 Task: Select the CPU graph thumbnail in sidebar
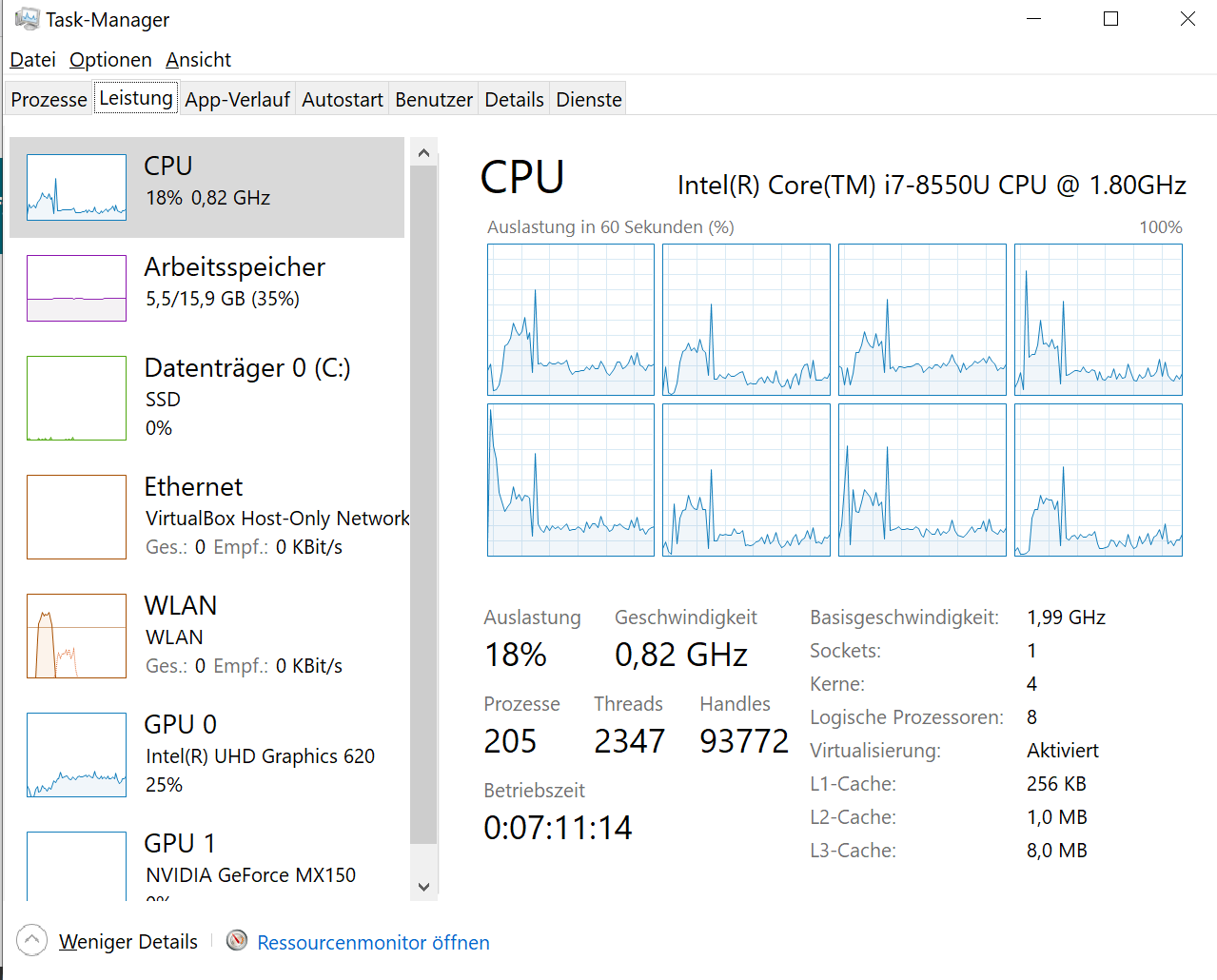tap(76, 186)
